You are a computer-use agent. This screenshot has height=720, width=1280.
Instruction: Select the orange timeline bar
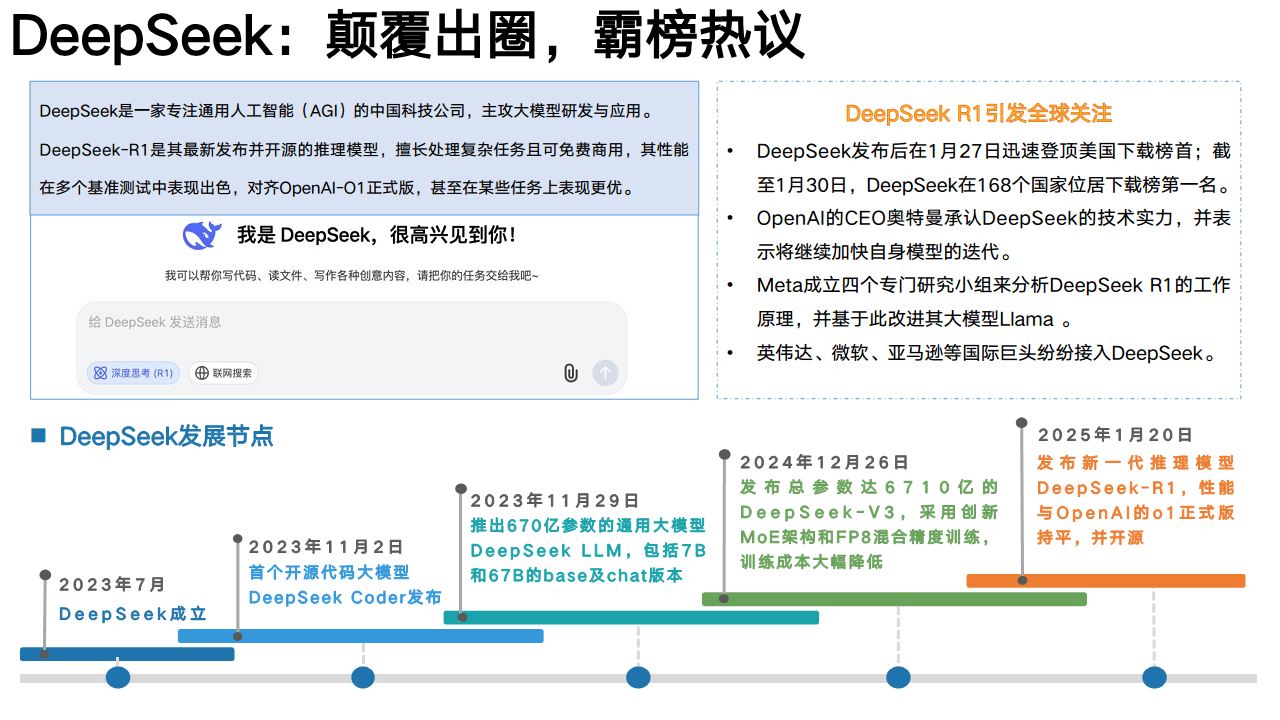[1105, 580]
